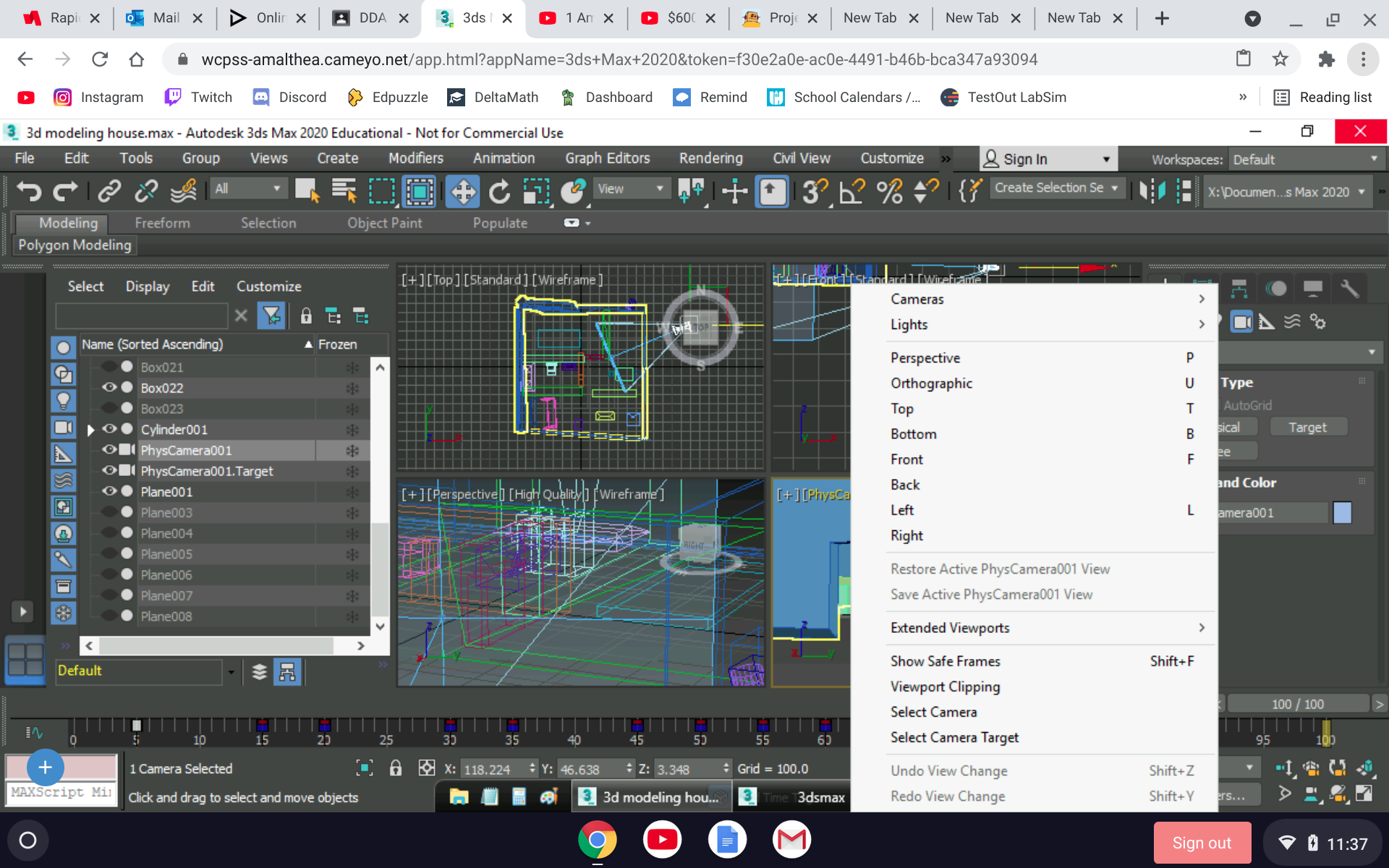Select the Link tool icon
The image size is (1389, 868).
109,191
